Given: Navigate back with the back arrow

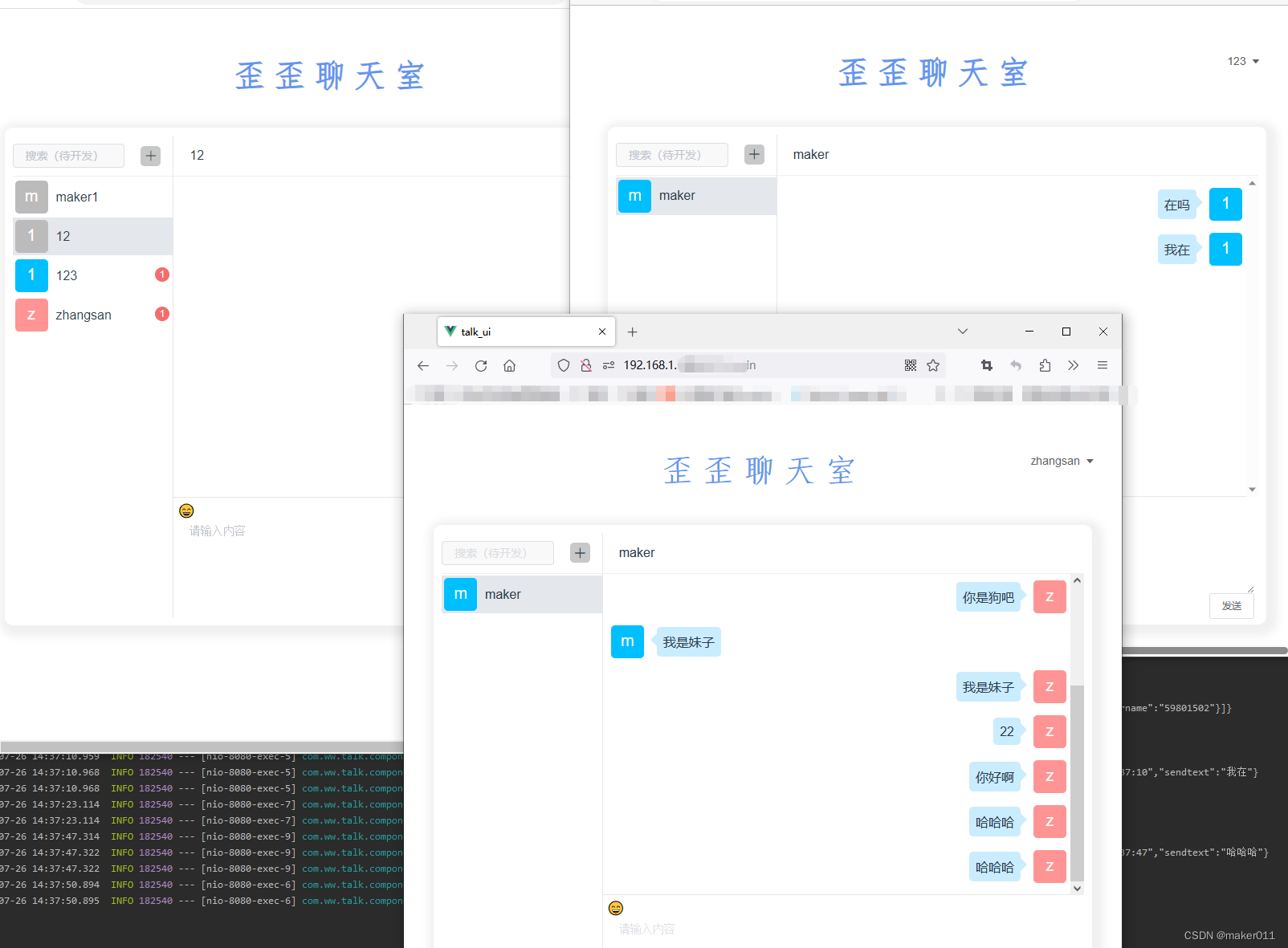Looking at the screenshot, I should (423, 365).
